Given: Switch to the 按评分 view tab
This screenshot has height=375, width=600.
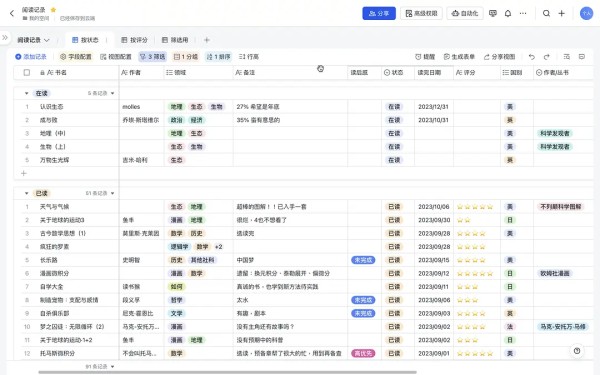Looking at the screenshot, I should click(134, 40).
